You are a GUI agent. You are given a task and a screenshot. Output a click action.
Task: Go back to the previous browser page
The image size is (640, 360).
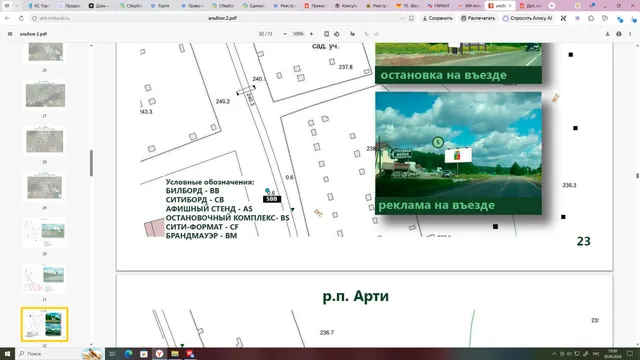point(7,18)
